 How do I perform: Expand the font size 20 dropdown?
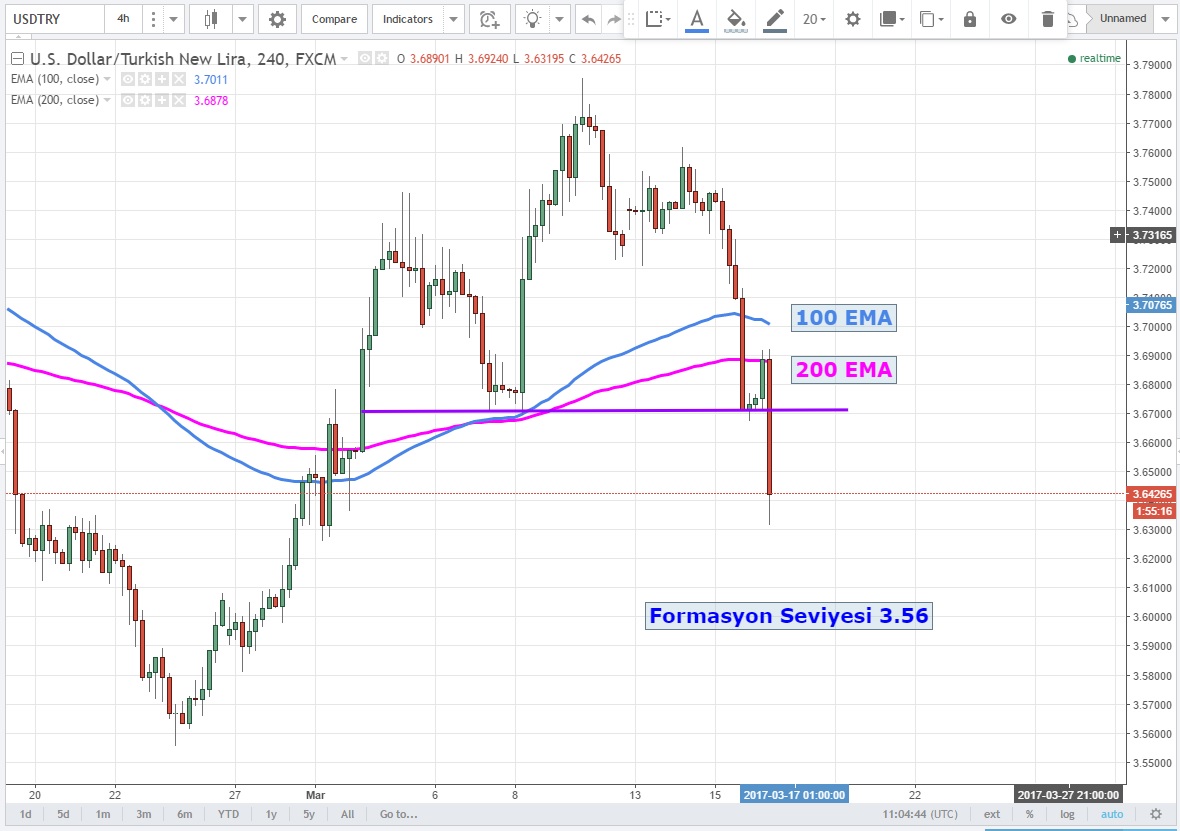pos(813,19)
